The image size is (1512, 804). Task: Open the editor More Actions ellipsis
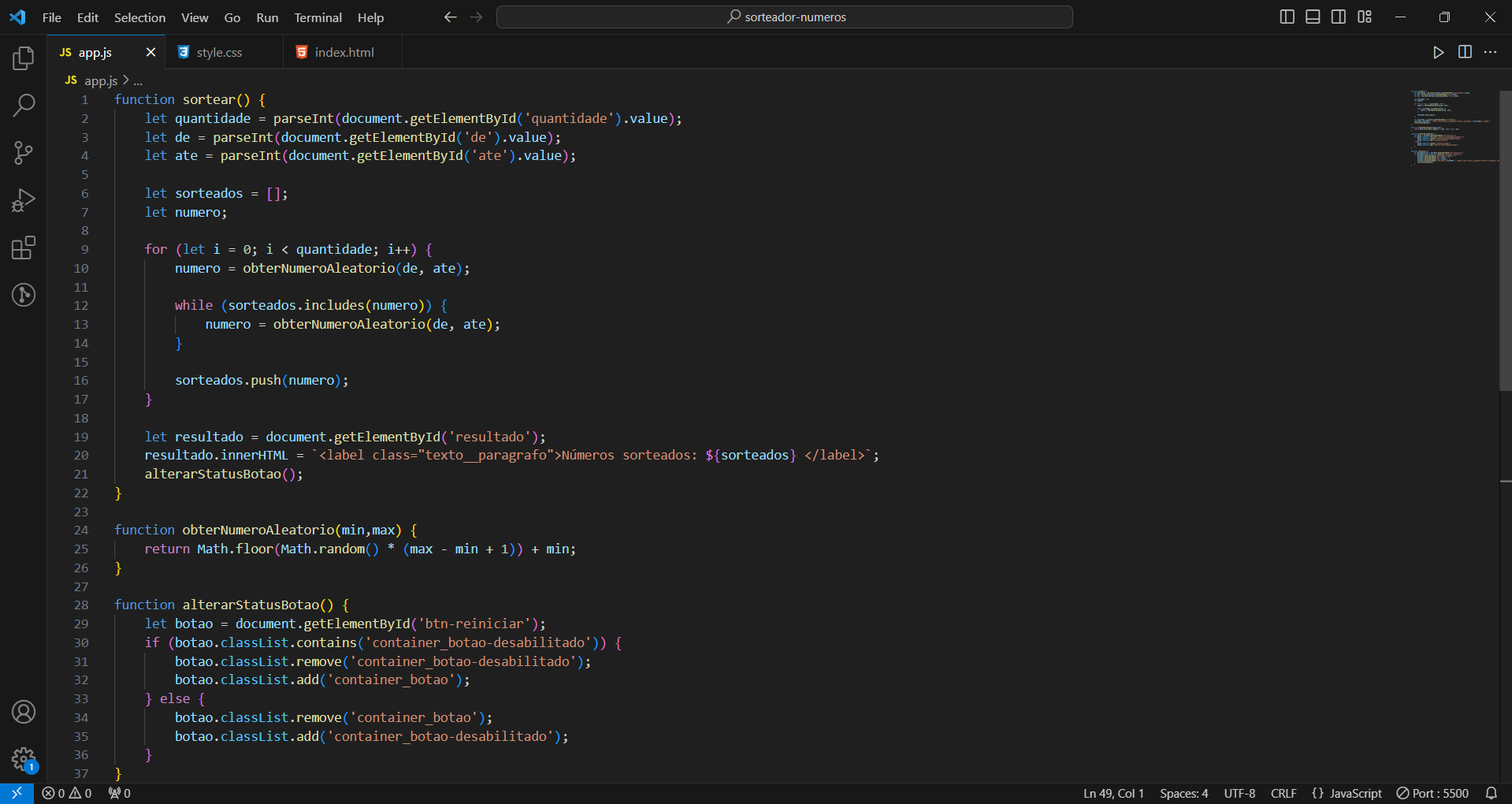click(1490, 52)
